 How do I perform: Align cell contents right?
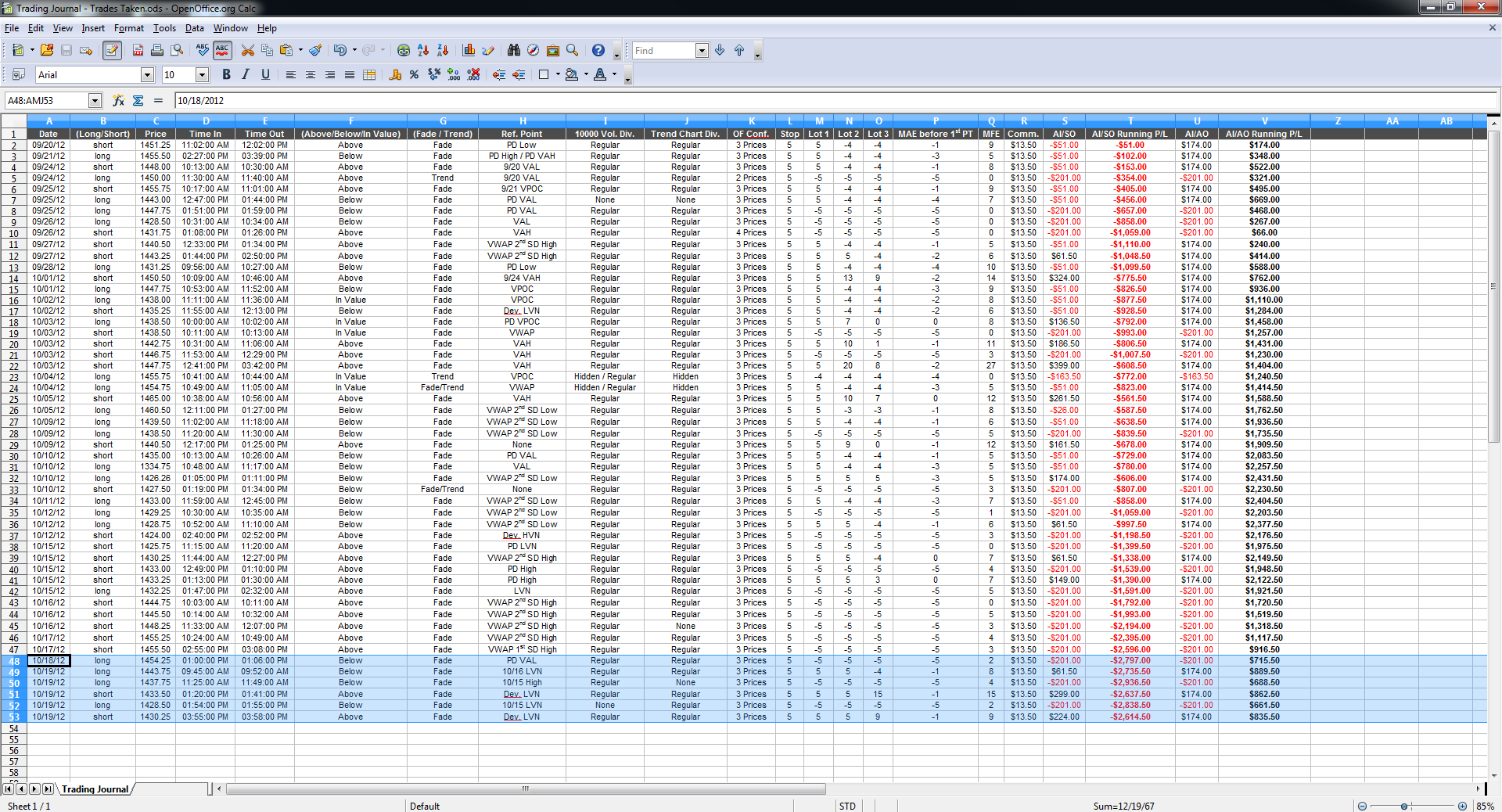click(330, 74)
